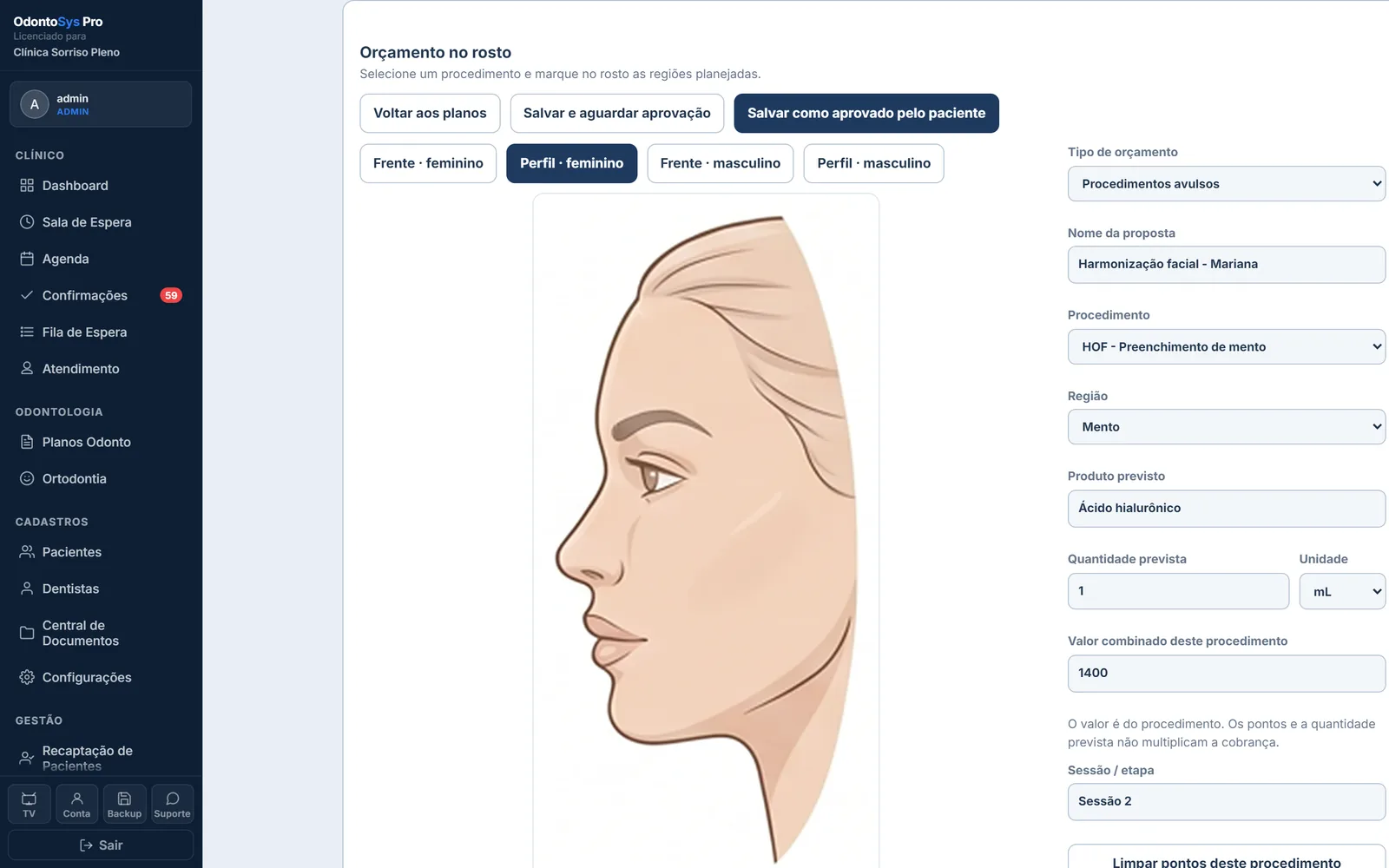This screenshot has height=868, width=1389.
Task: Go to Dashboard in sidebar
Action: pos(101,186)
